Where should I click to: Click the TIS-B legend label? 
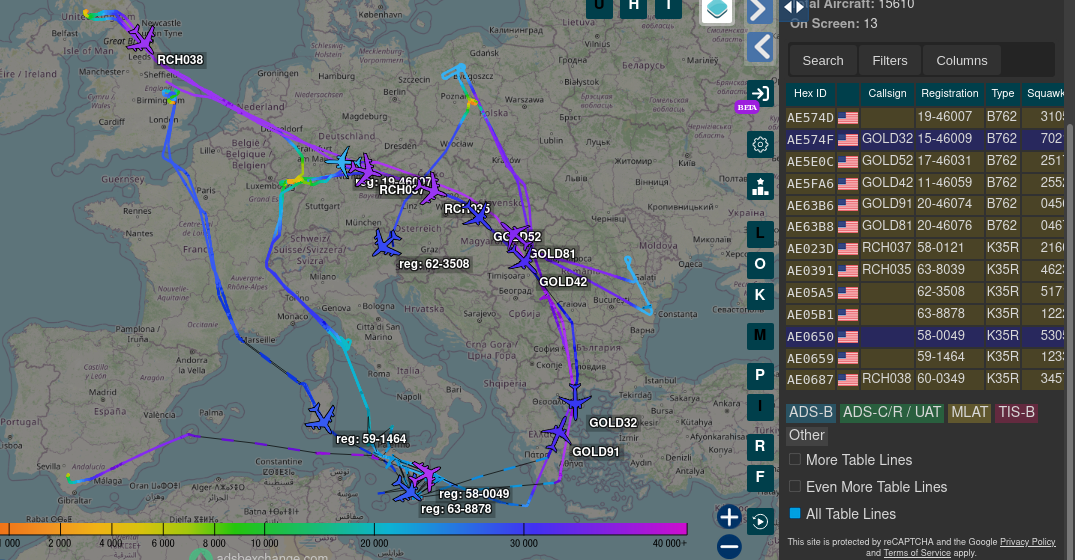click(x=1016, y=412)
